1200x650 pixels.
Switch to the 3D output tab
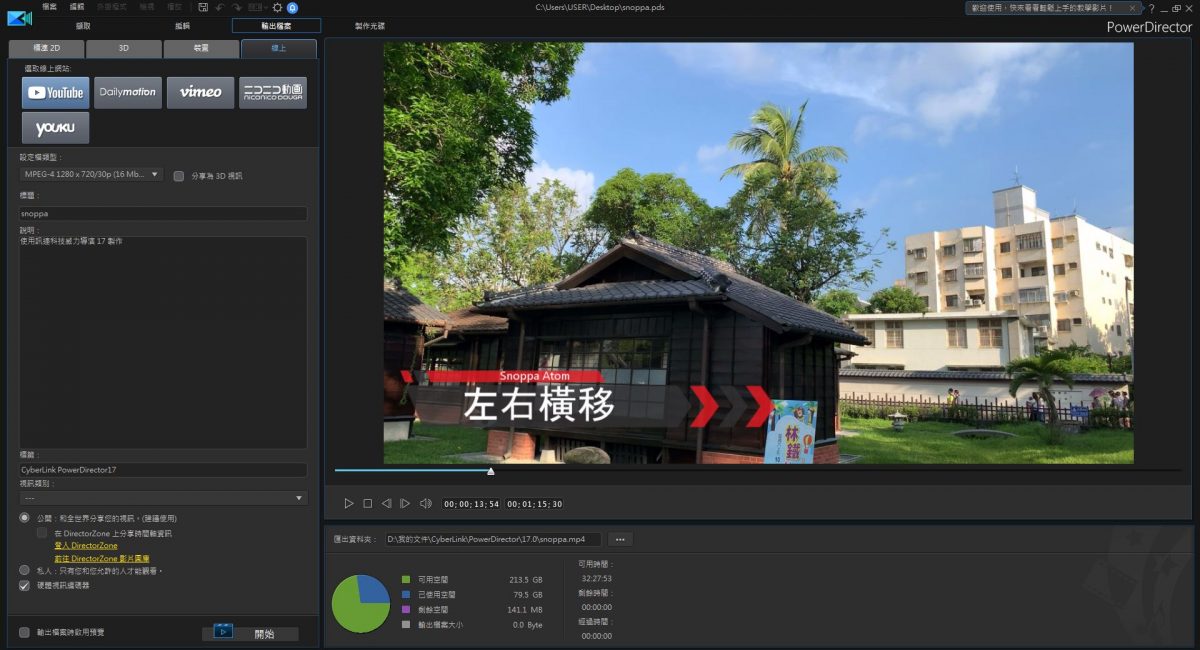123,48
